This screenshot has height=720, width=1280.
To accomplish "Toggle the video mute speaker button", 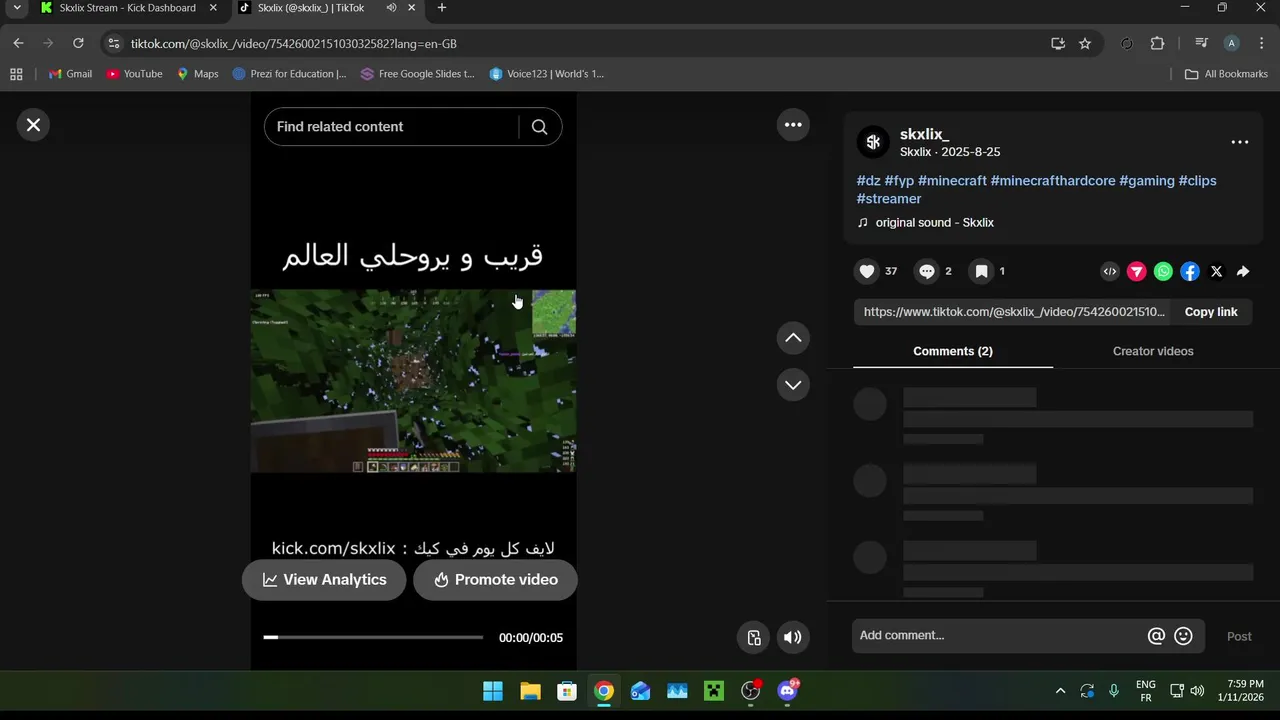I will [793, 637].
